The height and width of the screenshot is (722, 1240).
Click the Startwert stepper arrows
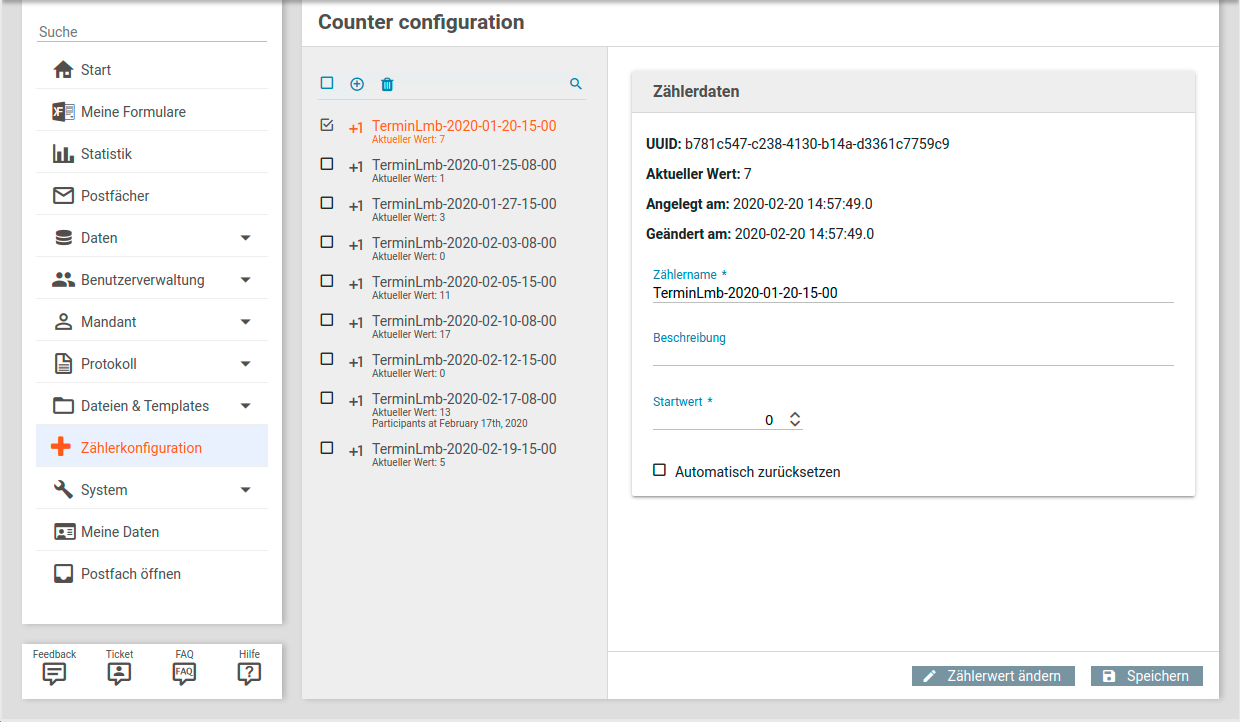[795, 420]
